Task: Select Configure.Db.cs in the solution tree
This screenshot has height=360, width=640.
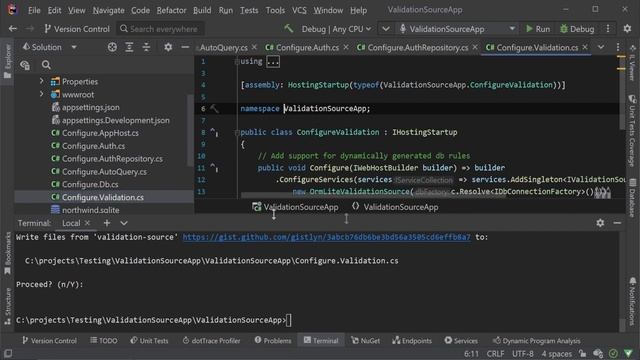Action: coord(90,184)
